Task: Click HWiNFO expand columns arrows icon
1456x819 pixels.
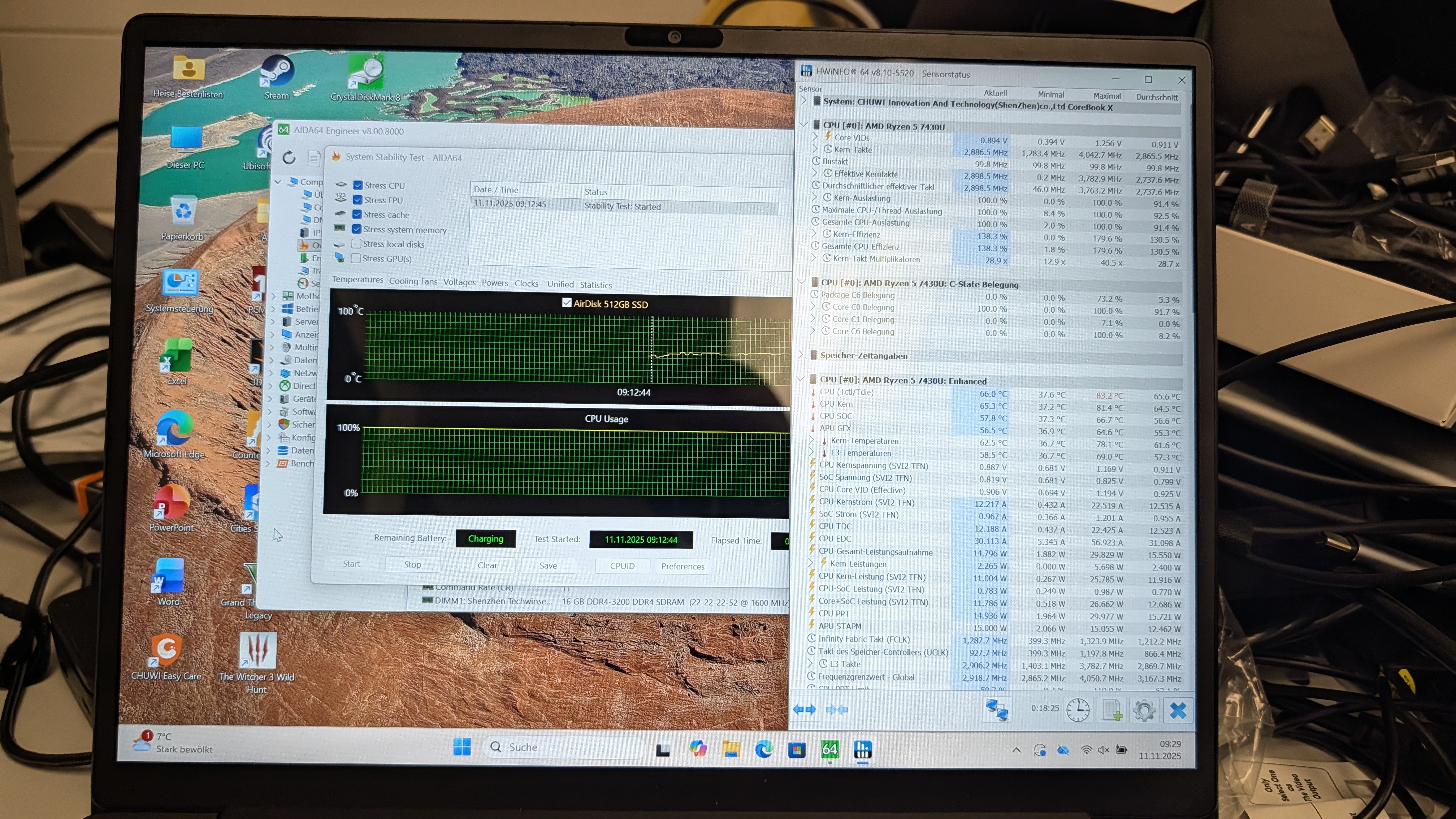Action: 804,709
